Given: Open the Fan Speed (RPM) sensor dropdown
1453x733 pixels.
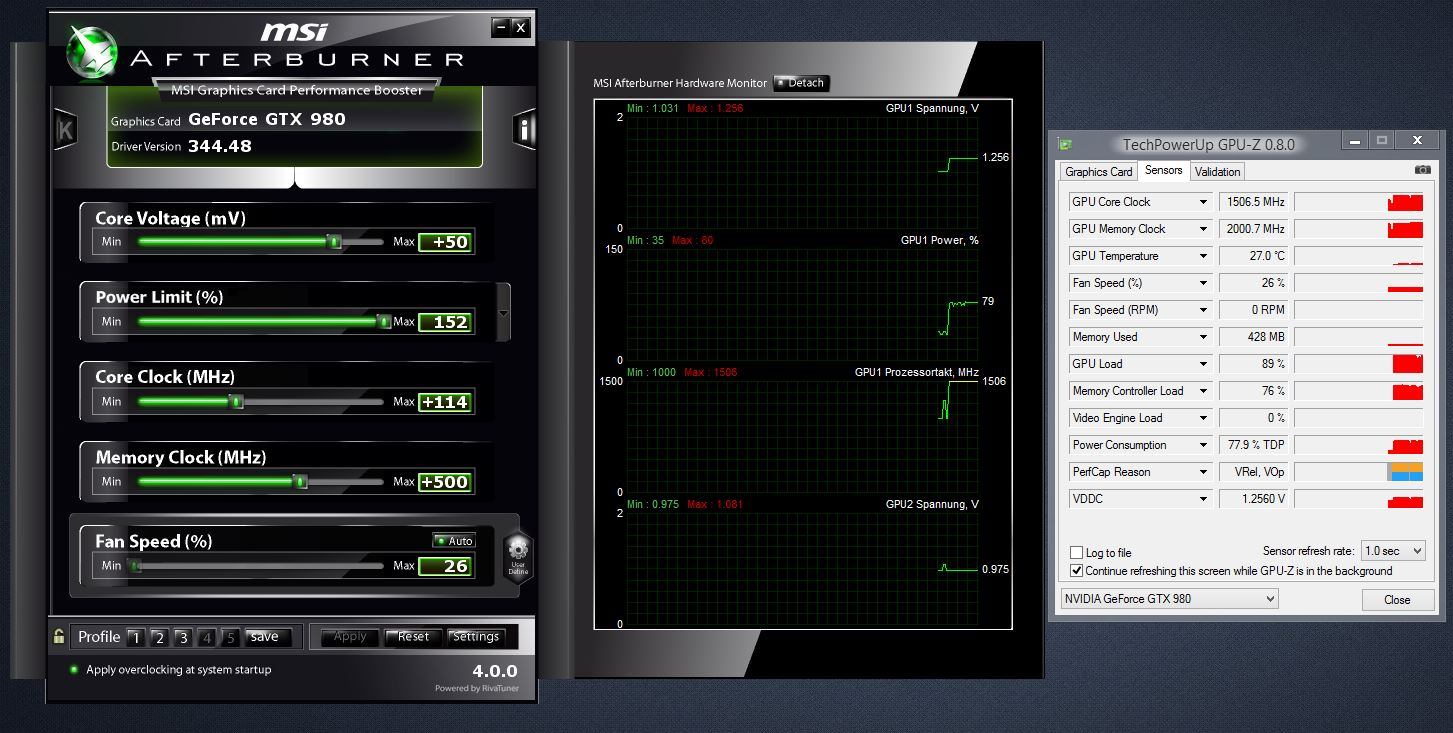Looking at the screenshot, I should [x=1203, y=310].
